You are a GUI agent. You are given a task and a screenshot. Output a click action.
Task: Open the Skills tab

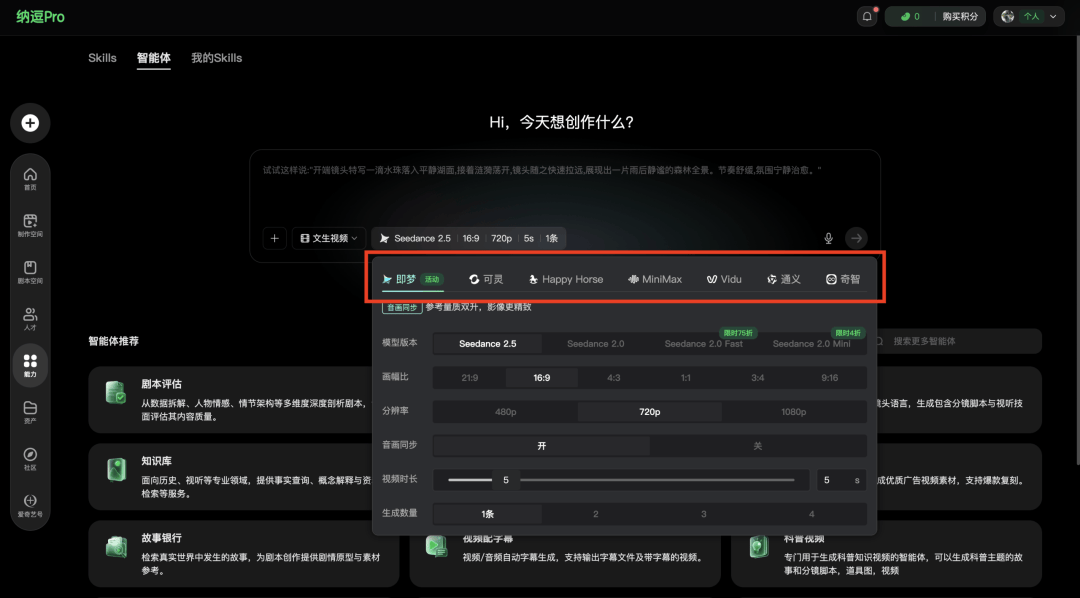[x=102, y=58]
